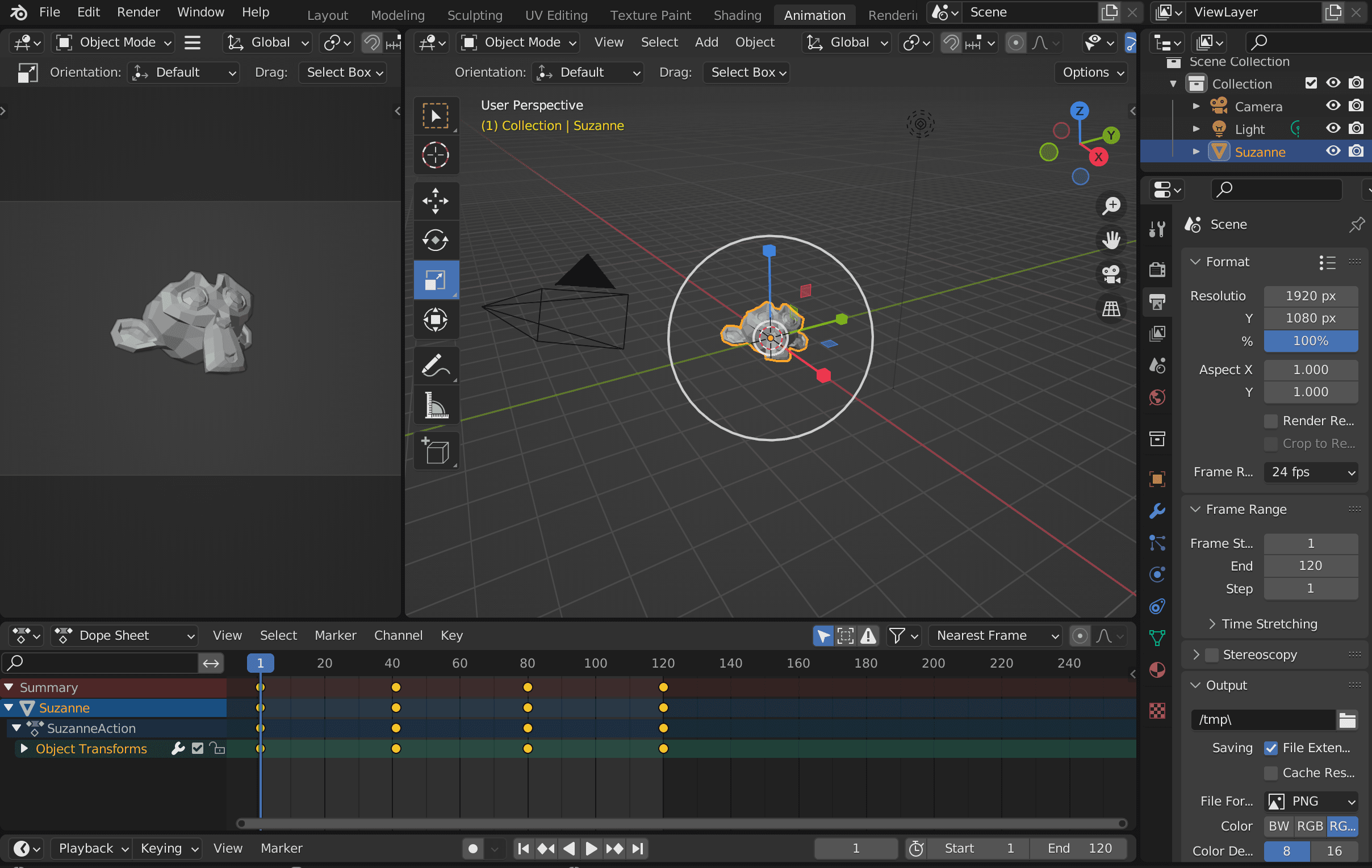1372x868 pixels.
Task: Switch to the Sculpting workspace tab
Action: pyautogui.click(x=475, y=15)
